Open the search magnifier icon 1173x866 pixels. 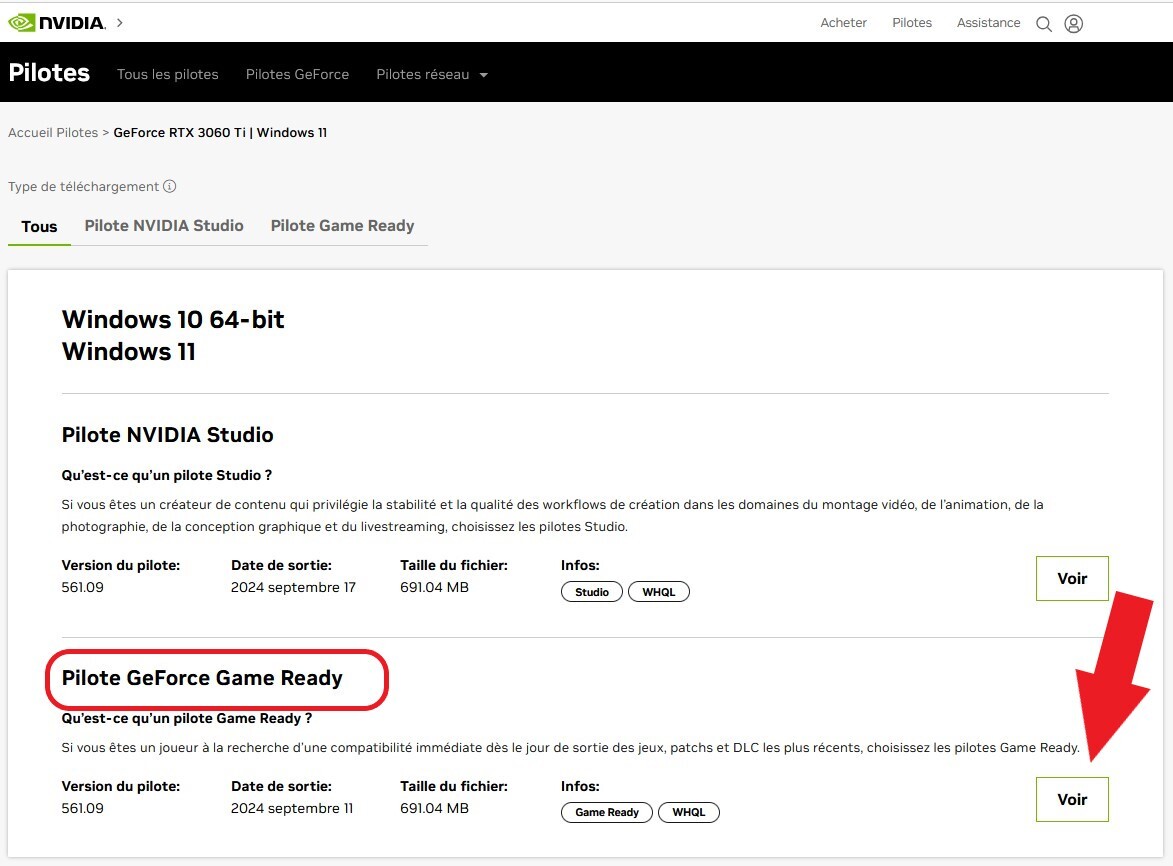(x=1044, y=24)
